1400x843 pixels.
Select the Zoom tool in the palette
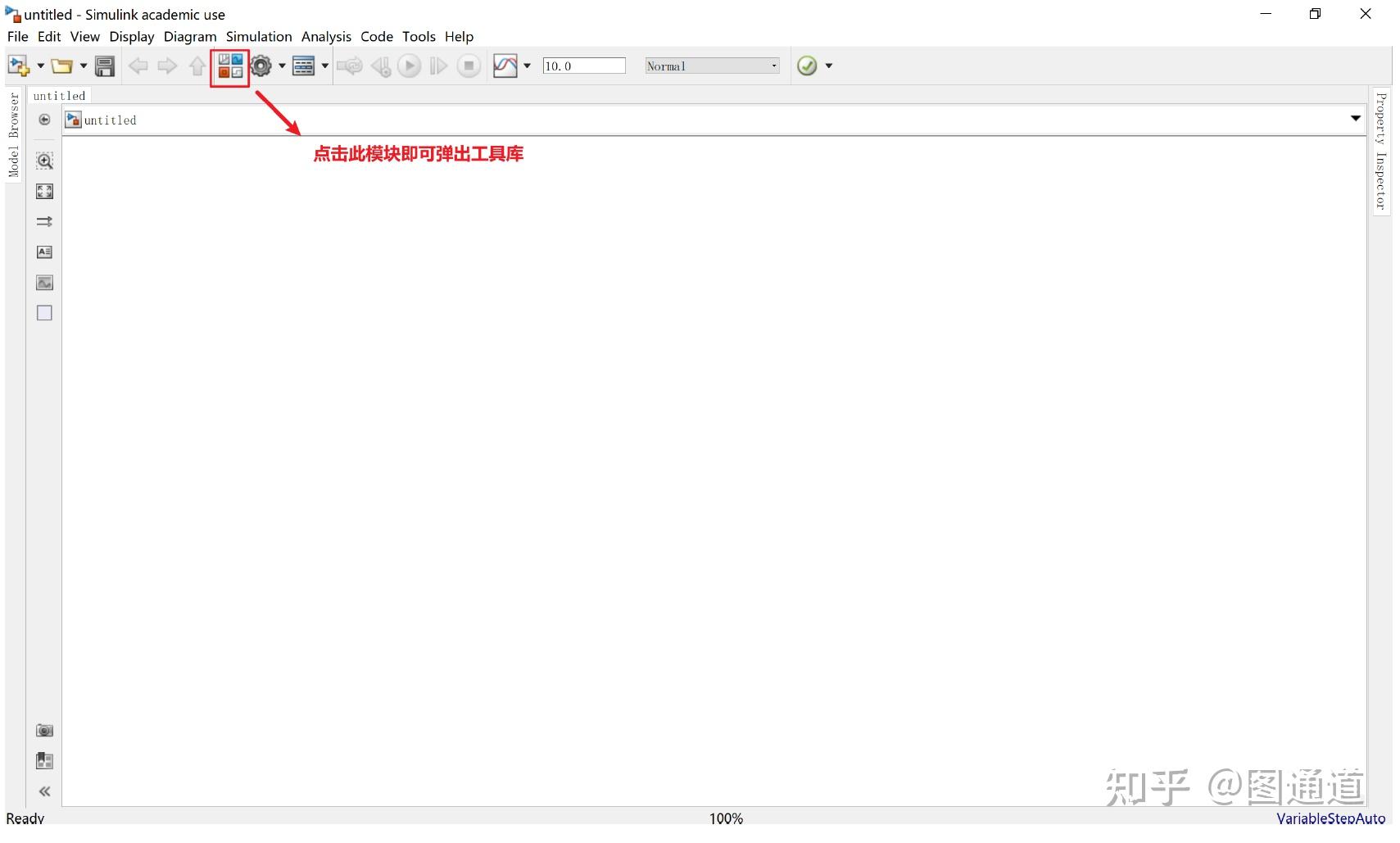44,161
